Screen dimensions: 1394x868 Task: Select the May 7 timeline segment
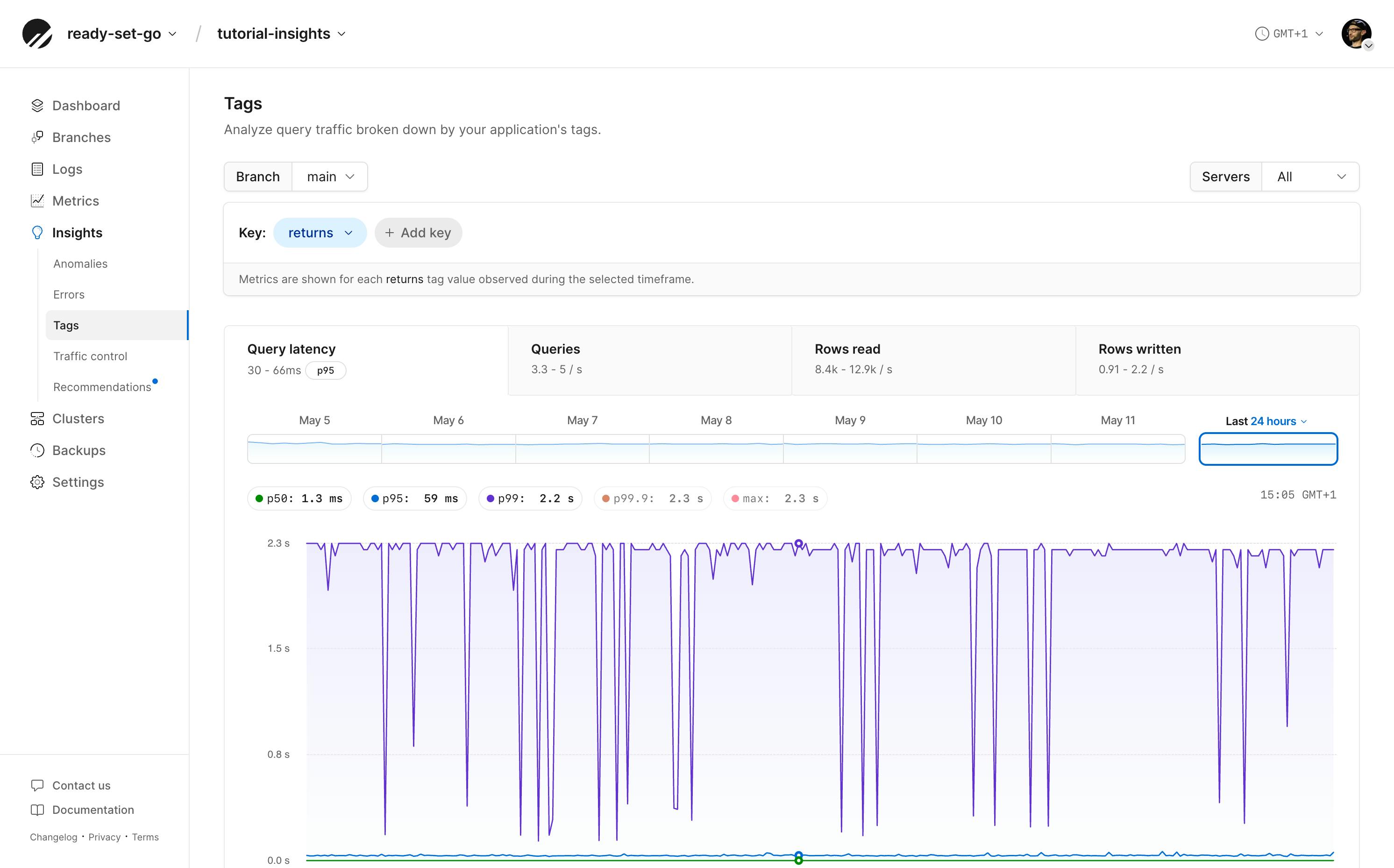[x=583, y=449]
